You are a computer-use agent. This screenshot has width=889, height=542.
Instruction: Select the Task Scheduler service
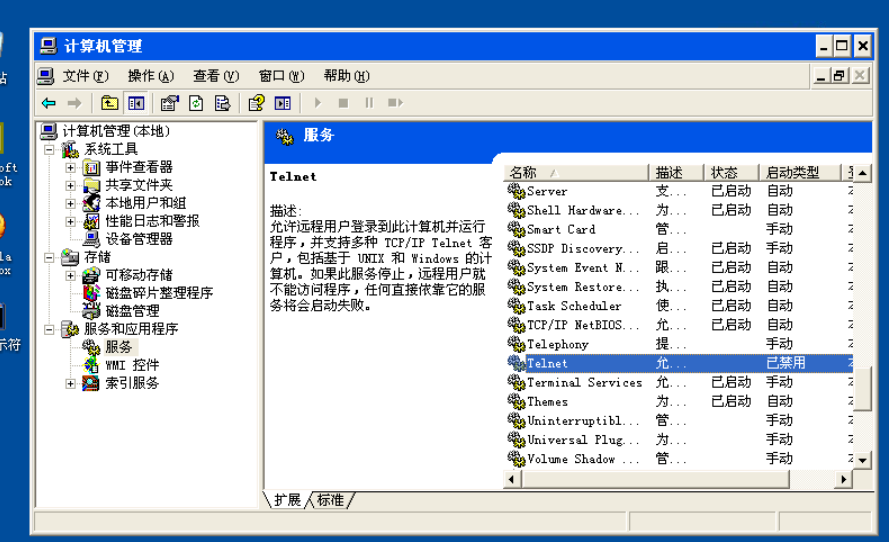679,306
